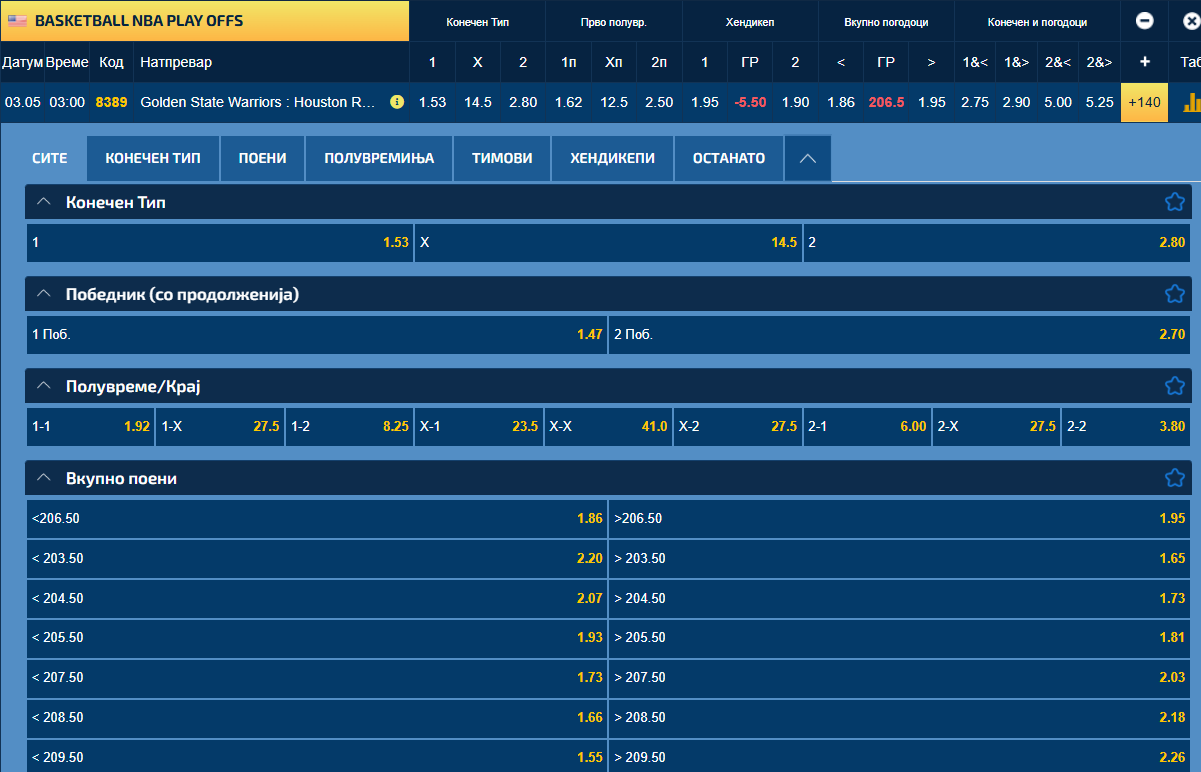Star the Вкупно поени market

pyautogui.click(x=1174, y=478)
